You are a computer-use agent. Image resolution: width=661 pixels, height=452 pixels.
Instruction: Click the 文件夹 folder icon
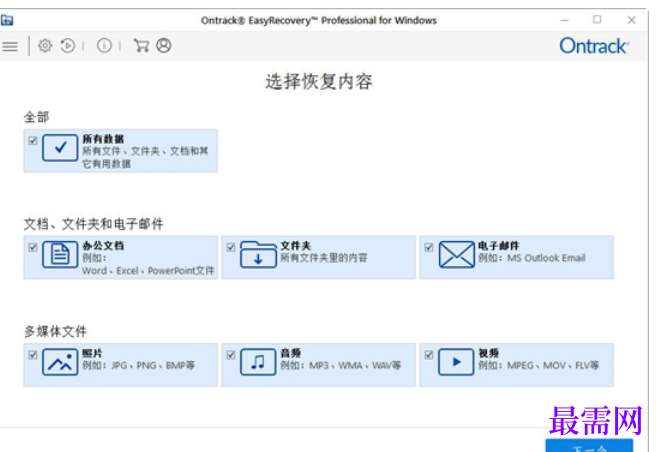pyautogui.click(x=258, y=255)
